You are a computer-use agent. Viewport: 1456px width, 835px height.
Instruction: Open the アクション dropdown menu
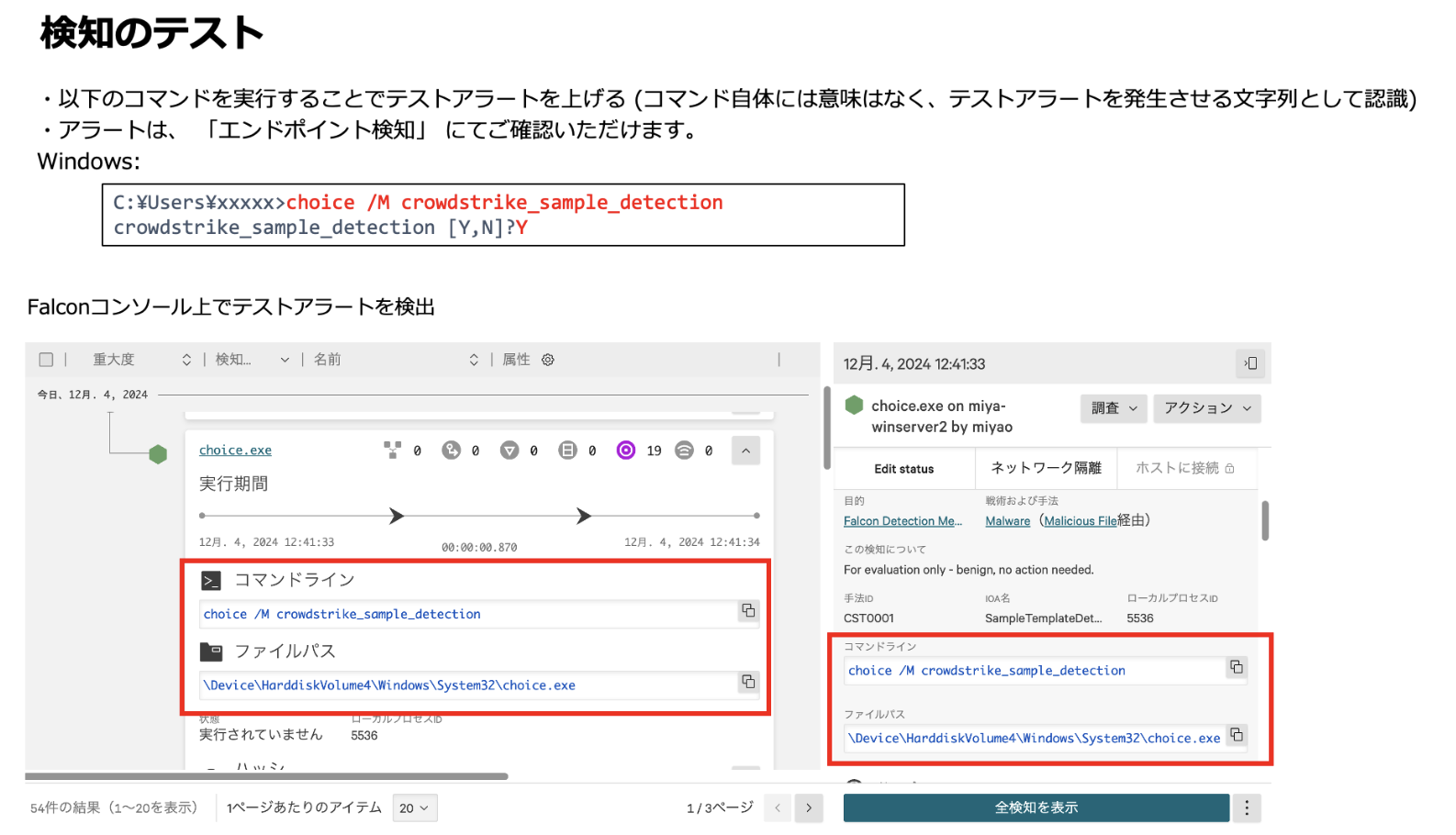pos(1207,408)
